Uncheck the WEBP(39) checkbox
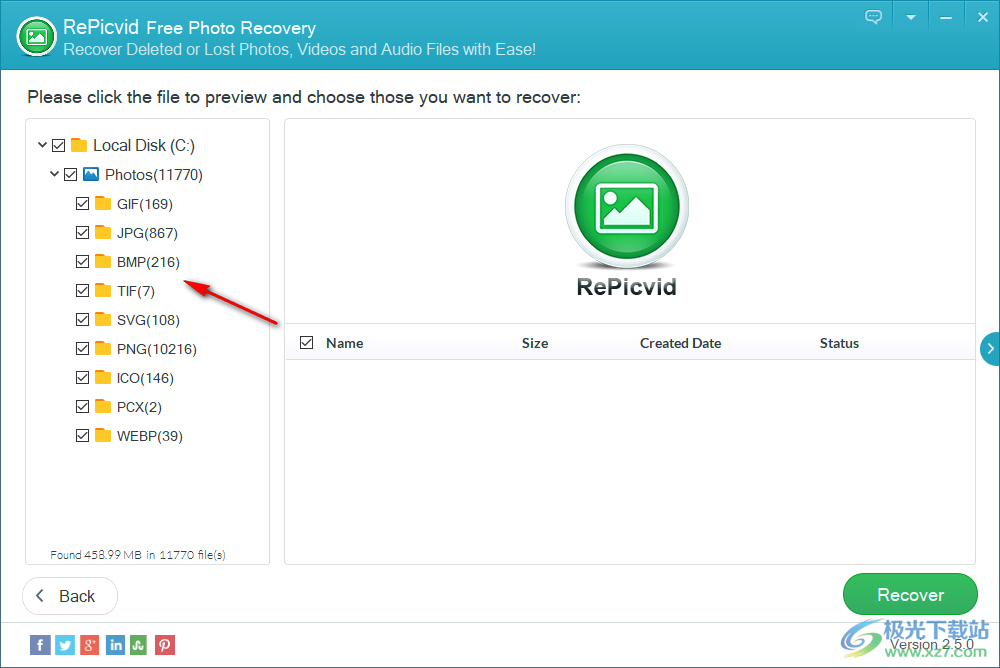This screenshot has width=1000, height=668. pos(82,436)
